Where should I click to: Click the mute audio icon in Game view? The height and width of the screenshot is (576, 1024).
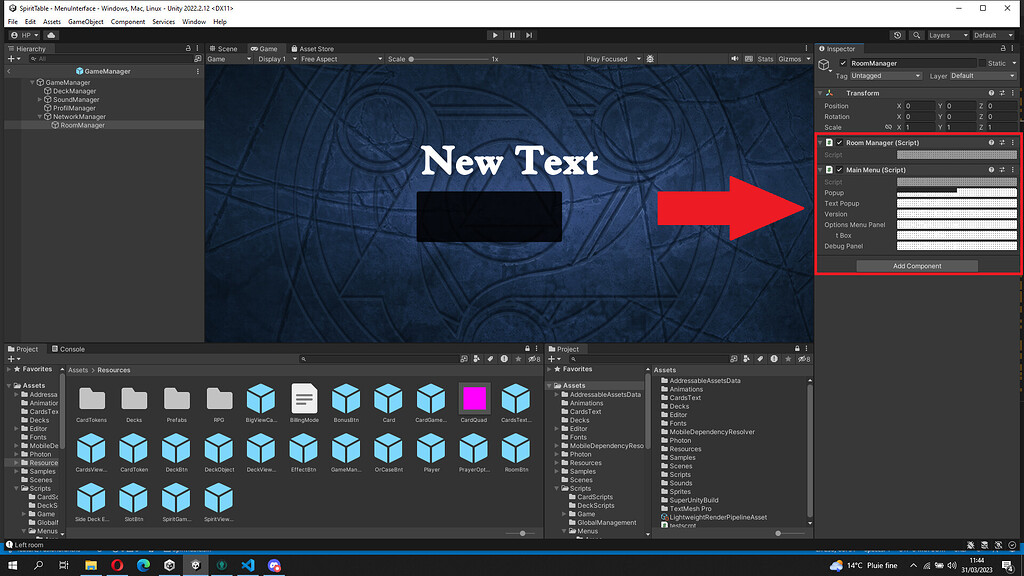pyautogui.click(x=735, y=59)
